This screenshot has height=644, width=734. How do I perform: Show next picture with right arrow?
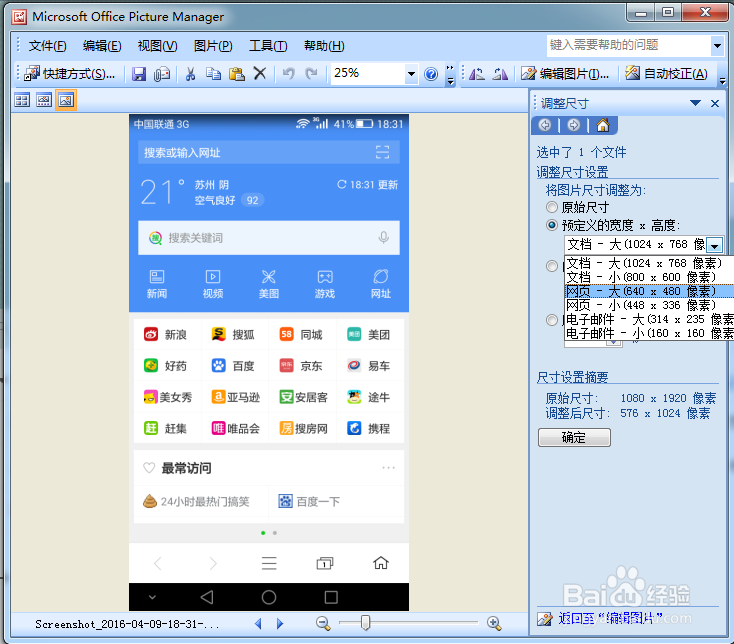click(x=280, y=623)
